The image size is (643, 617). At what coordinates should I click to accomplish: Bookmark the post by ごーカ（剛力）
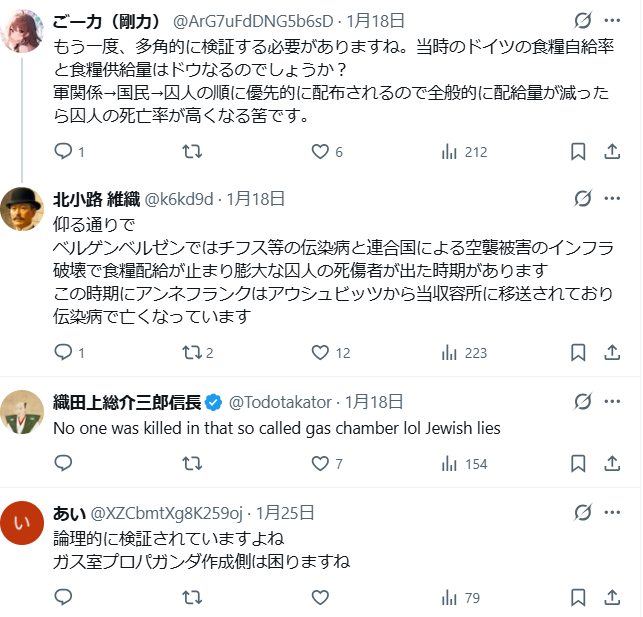click(x=578, y=152)
